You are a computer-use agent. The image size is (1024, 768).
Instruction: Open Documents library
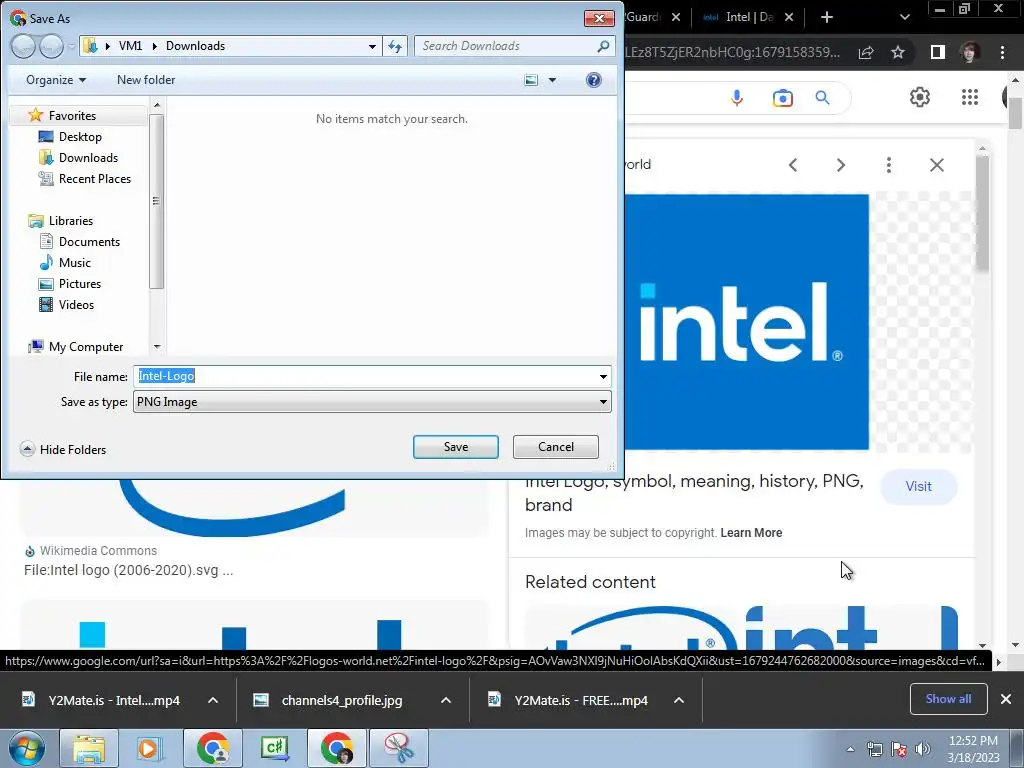pyautogui.click(x=89, y=242)
